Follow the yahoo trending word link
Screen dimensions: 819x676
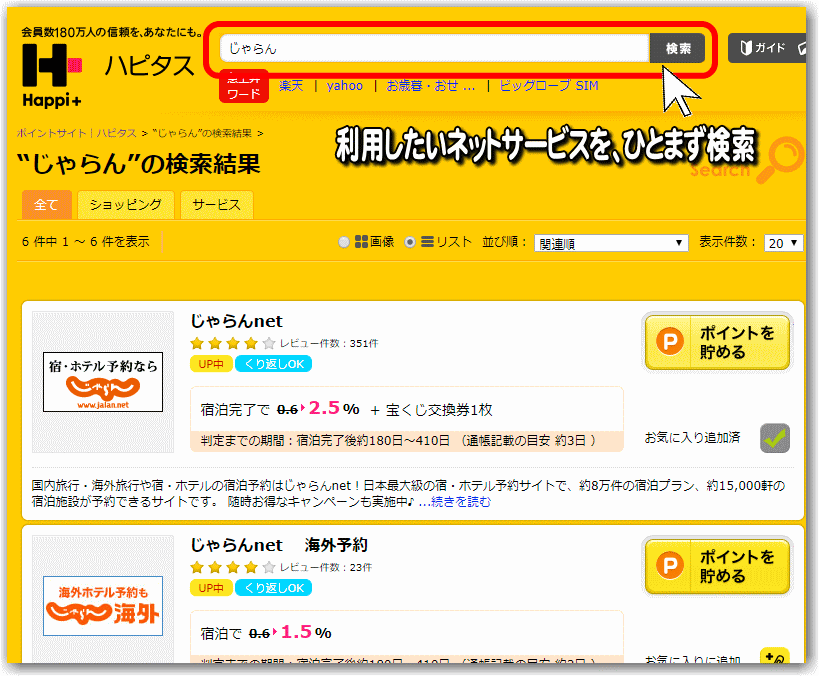click(x=345, y=86)
